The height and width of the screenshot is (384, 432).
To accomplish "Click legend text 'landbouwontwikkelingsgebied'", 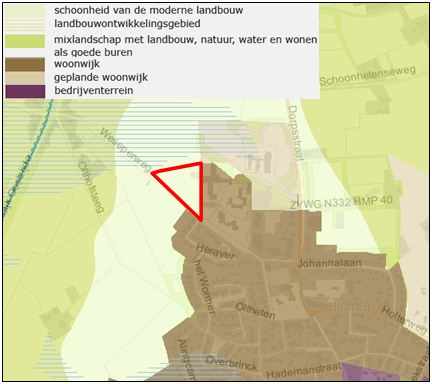I will [x=127, y=24].
